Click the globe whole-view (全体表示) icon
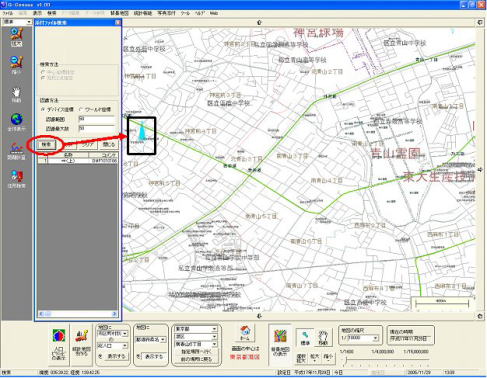This screenshot has height=378, width=487. (x=16, y=122)
